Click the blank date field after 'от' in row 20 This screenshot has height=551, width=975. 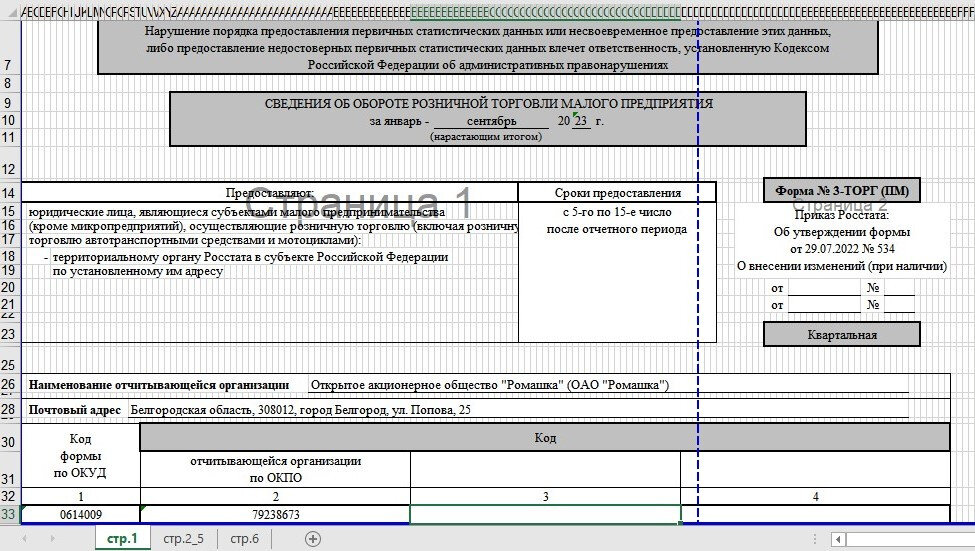824,287
